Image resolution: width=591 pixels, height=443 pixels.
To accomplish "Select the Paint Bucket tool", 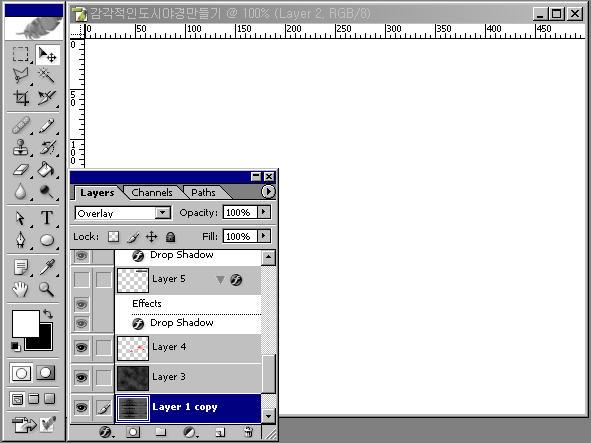I will pyautogui.click(x=47, y=170).
